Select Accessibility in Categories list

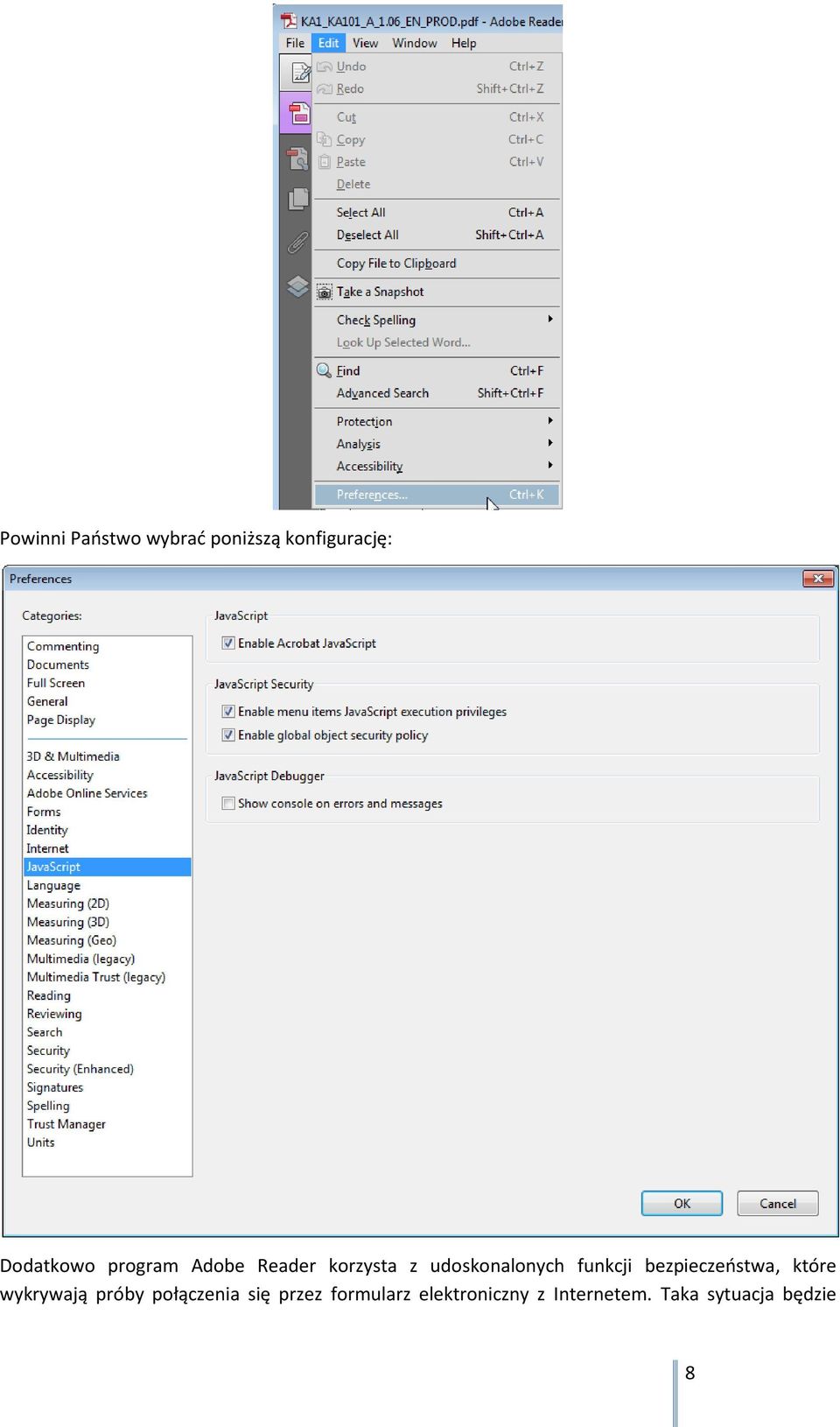(59, 775)
